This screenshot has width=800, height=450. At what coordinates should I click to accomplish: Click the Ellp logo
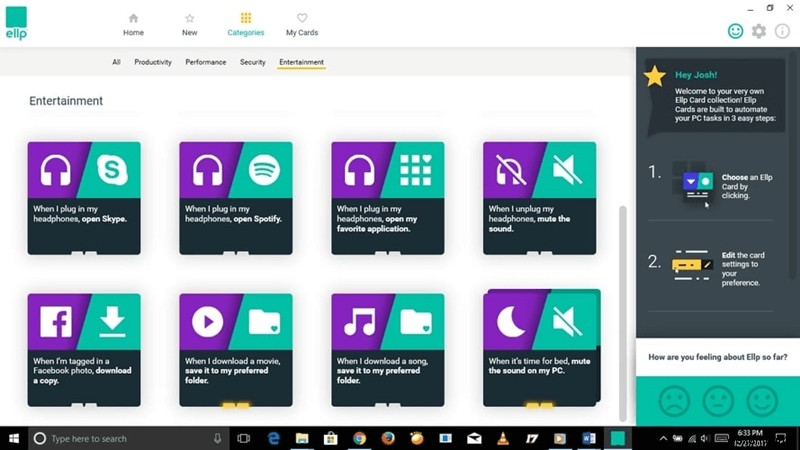click(x=16, y=23)
